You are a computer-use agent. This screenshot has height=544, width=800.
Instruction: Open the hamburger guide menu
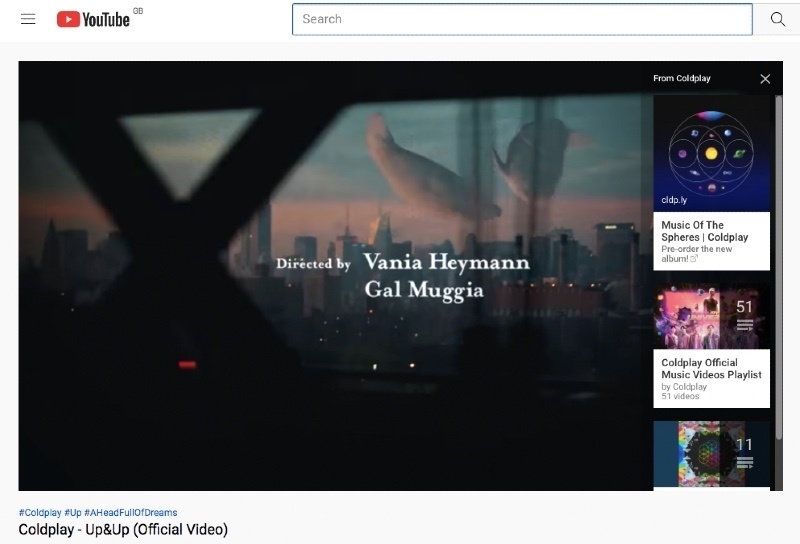(x=28, y=19)
